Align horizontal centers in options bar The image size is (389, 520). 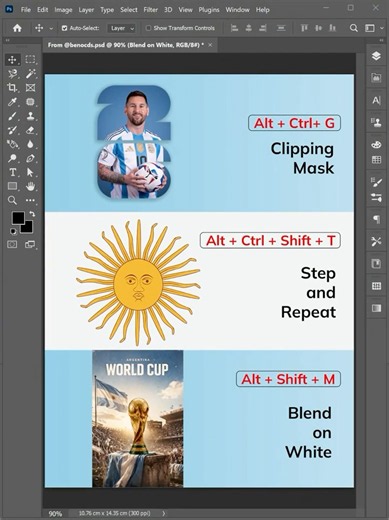(x=248, y=28)
